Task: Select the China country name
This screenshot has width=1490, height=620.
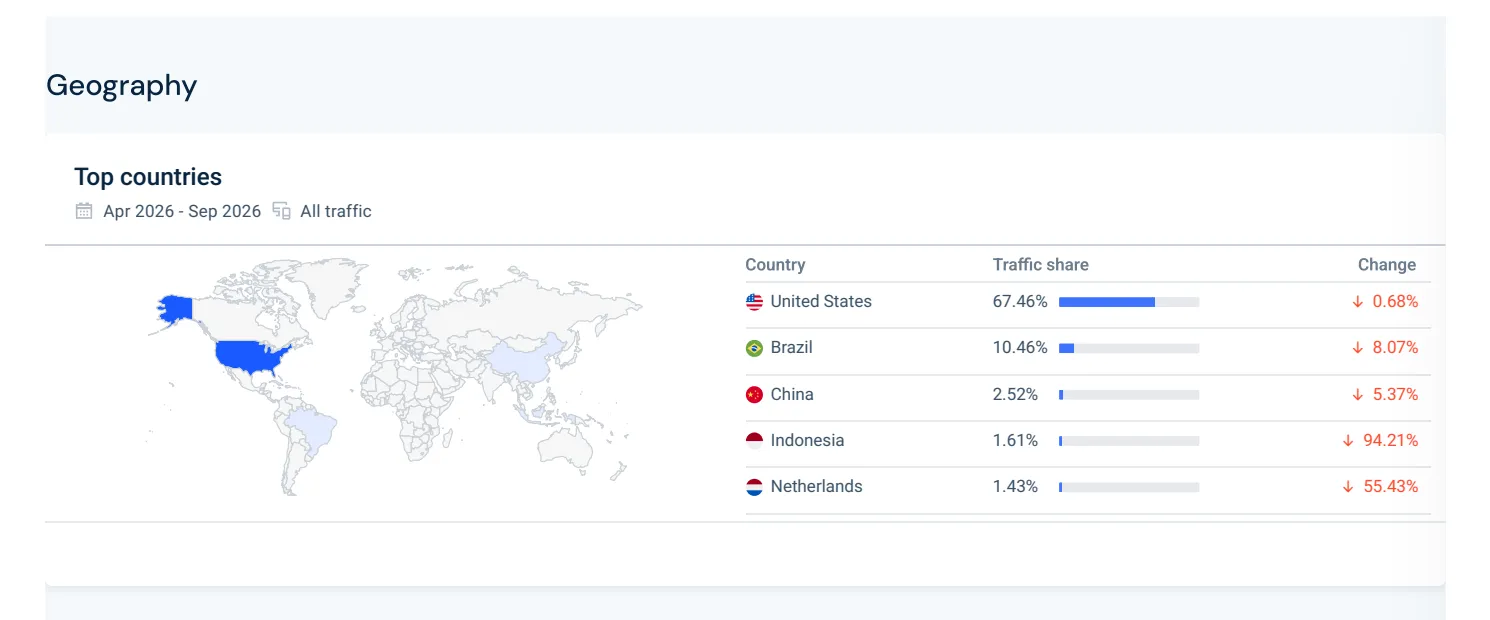Action: tap(792, 395)
